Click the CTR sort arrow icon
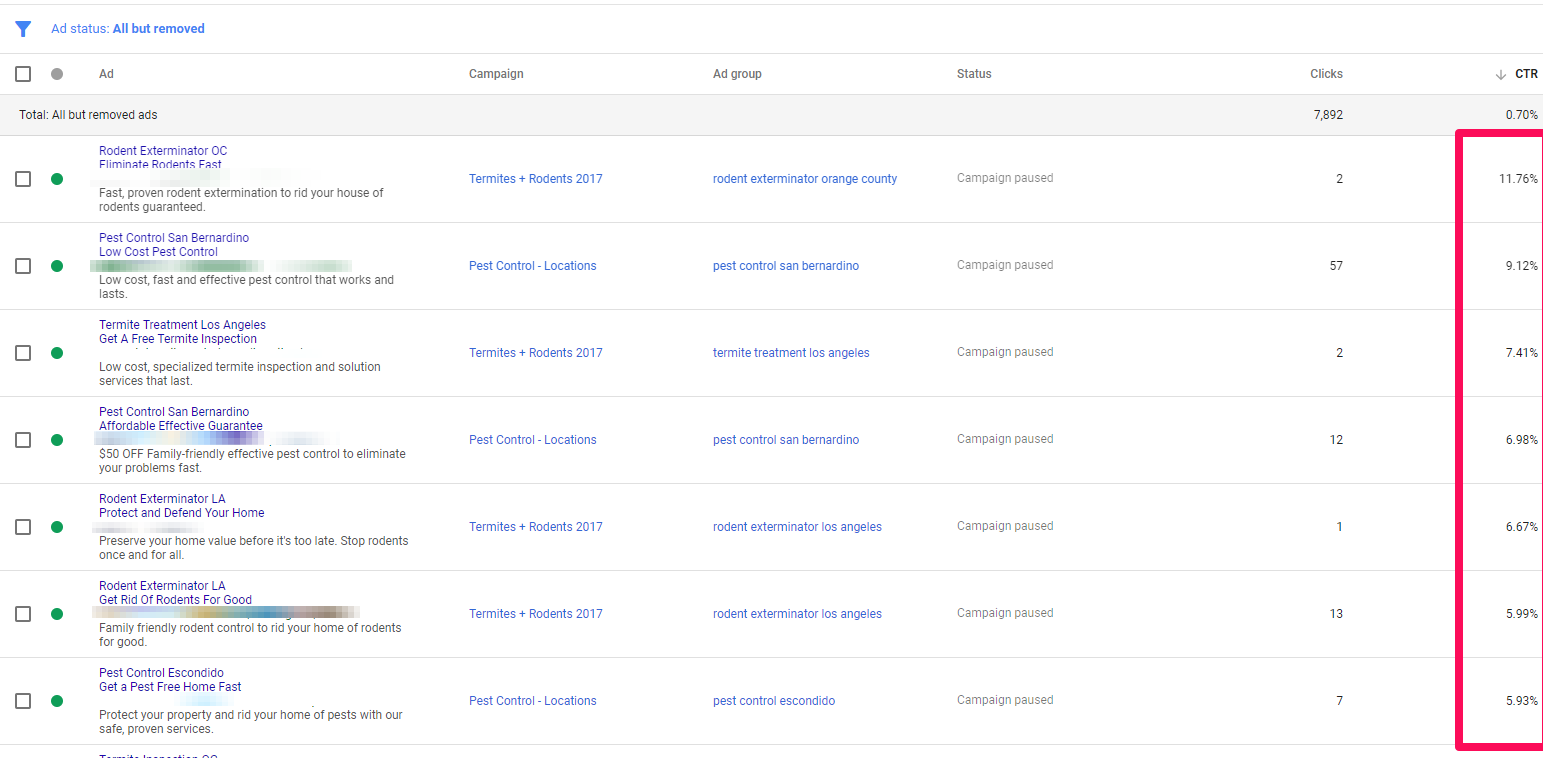This screenshot has width=1543, height=758. point(1500,74)
